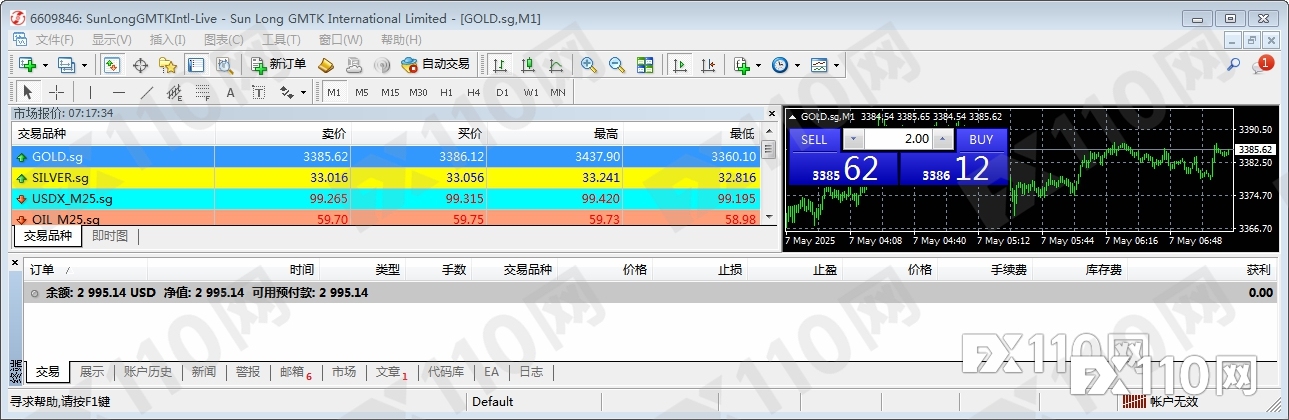Toggle the Market Watch window button
Viewport: 1289px width, 420px height.
point(112,65)
